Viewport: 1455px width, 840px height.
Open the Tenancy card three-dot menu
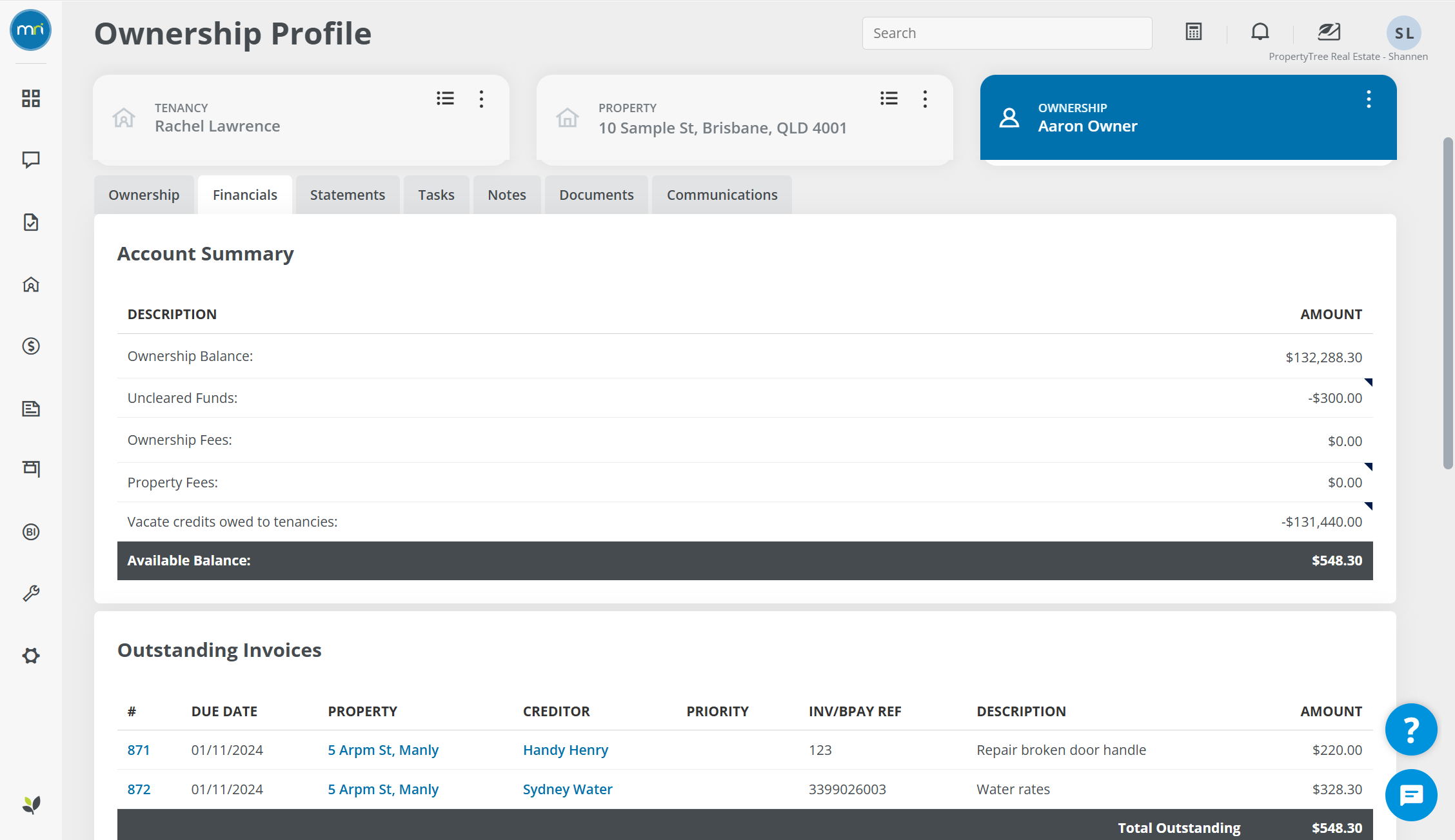(481, 99)
